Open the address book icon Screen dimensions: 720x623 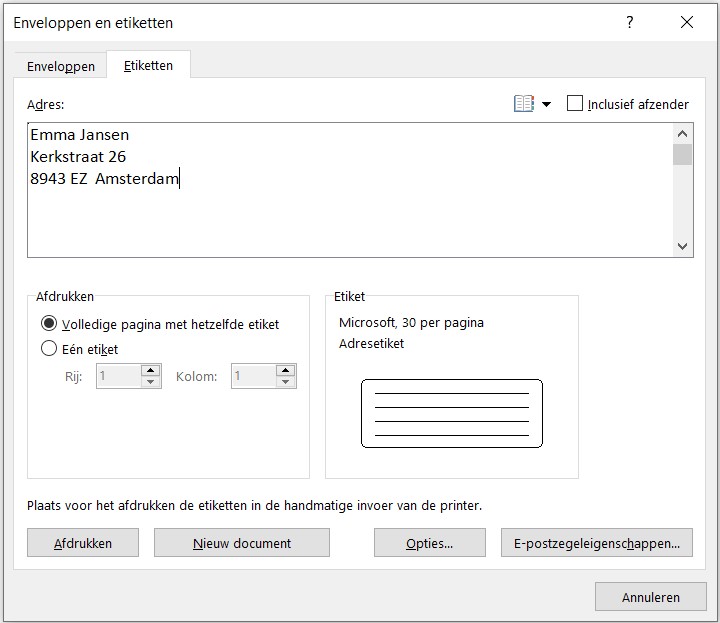pos(523,104)
